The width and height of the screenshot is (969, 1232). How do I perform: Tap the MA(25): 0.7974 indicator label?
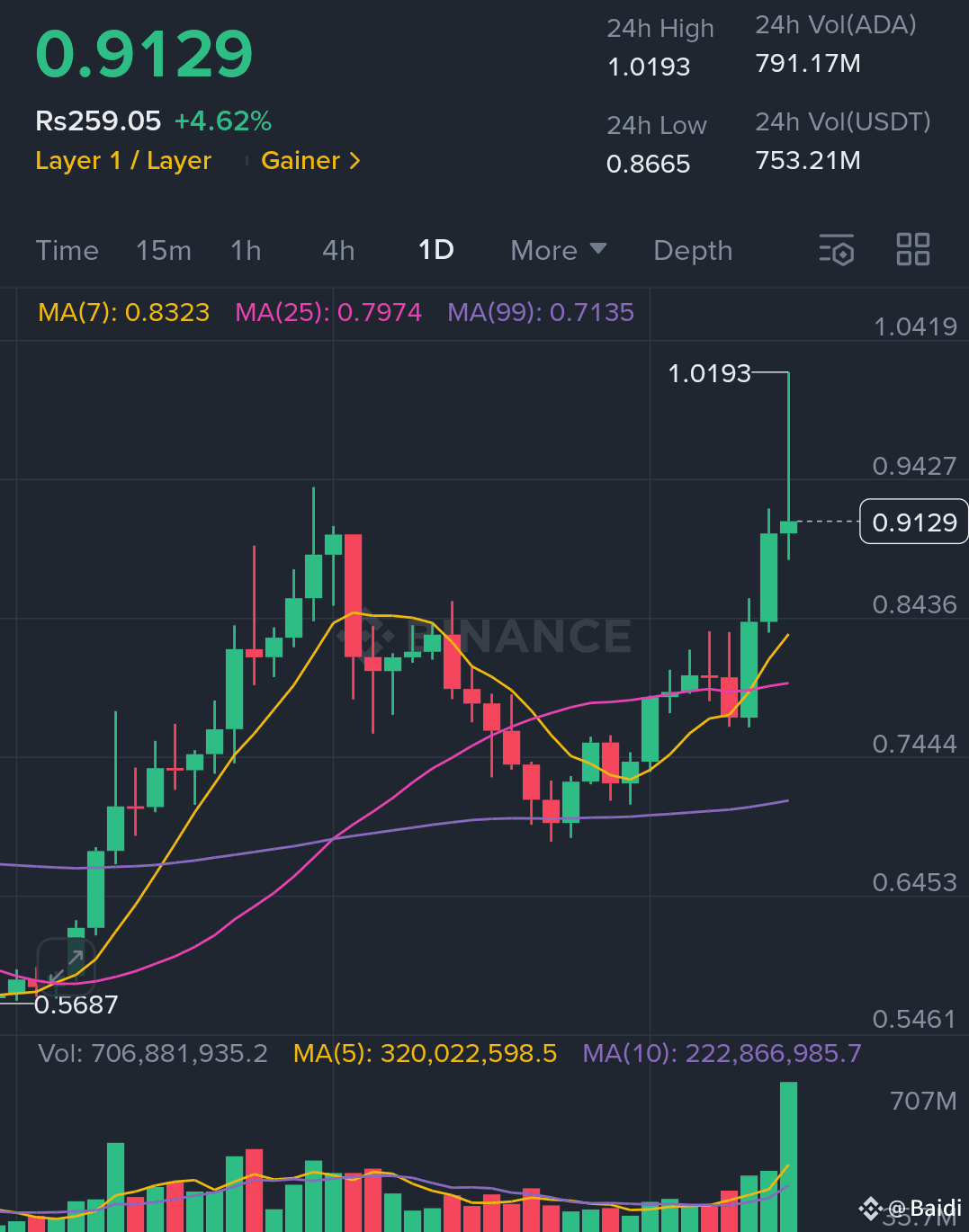[x=328, y=312]
